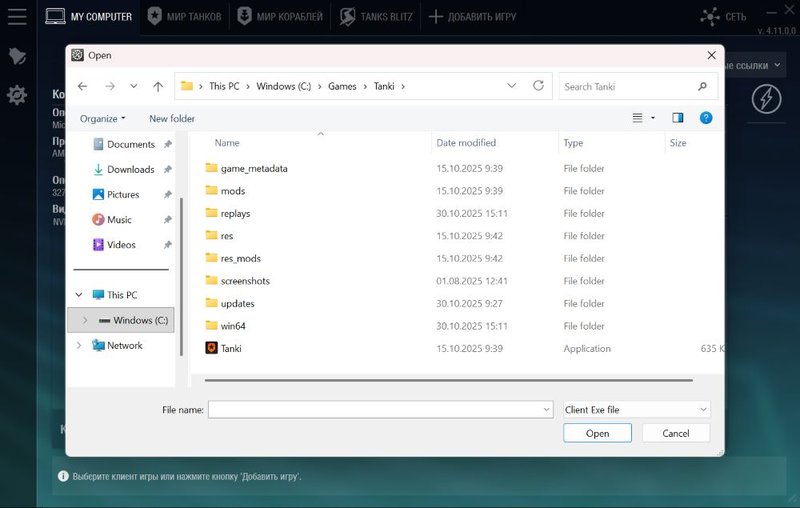Click the lightning bolt boost icon
The width and height of the screenshot is (800, 508).
[767, 99]
